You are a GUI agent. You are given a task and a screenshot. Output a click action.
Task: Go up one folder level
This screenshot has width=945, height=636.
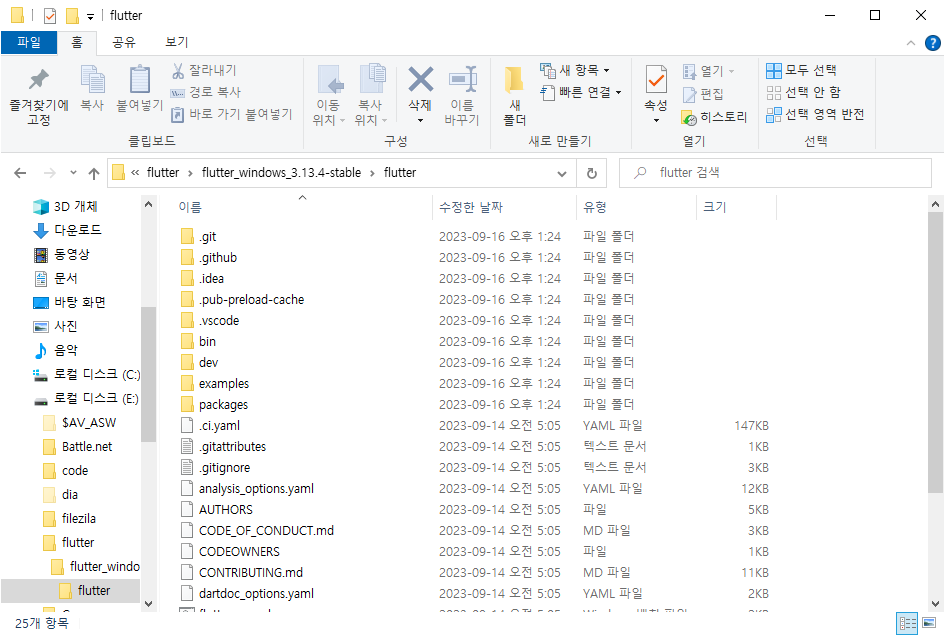[94, 174]
